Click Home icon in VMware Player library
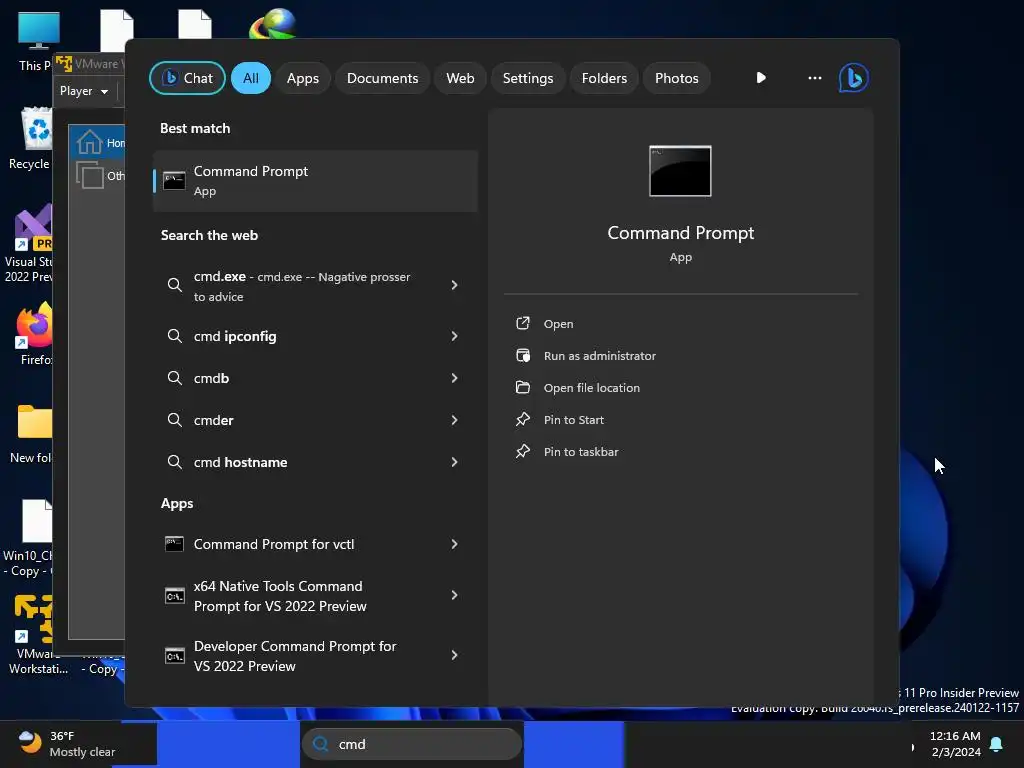The image size is (1024, 768). [x=89, y=142]
